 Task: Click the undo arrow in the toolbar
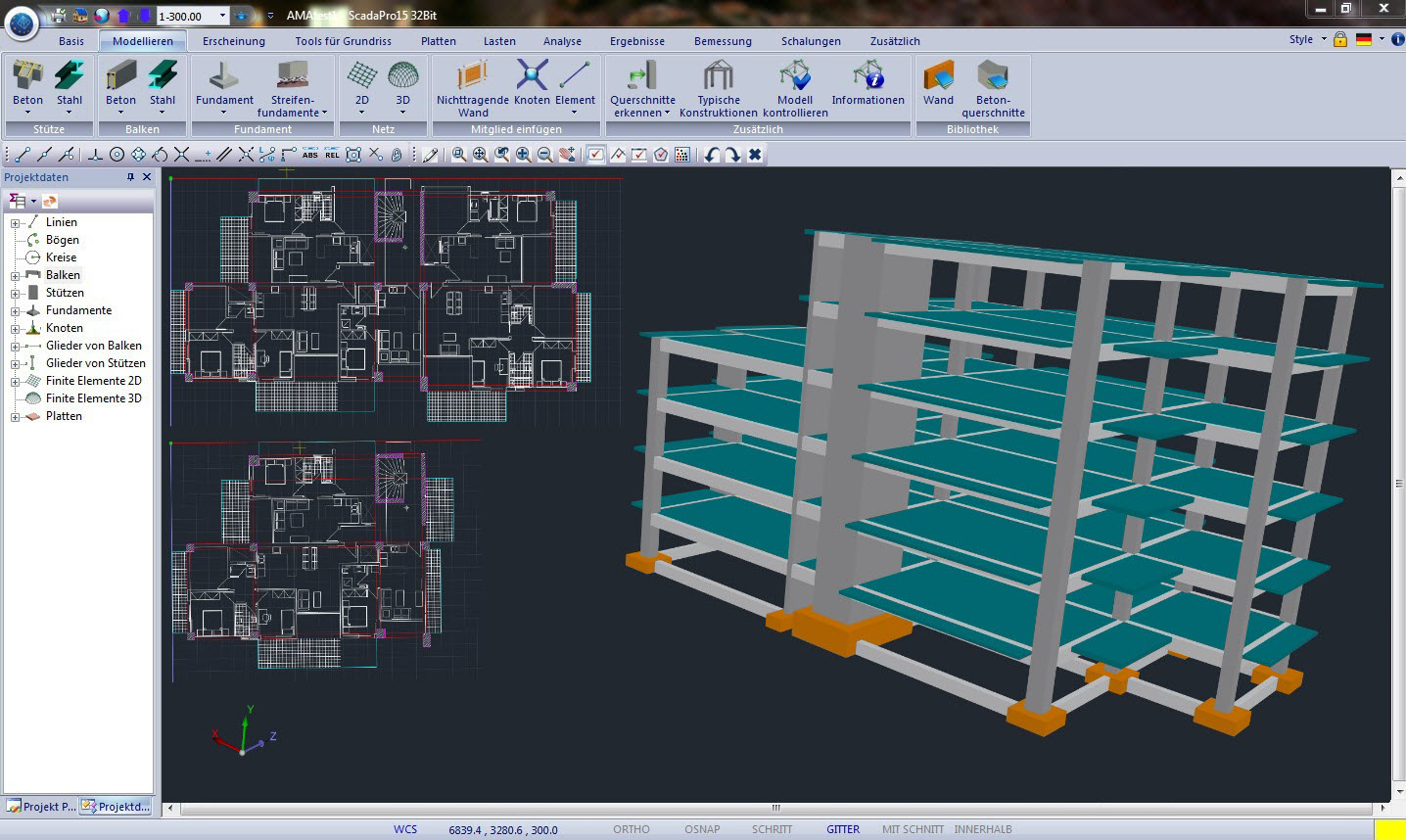[712, 155]
